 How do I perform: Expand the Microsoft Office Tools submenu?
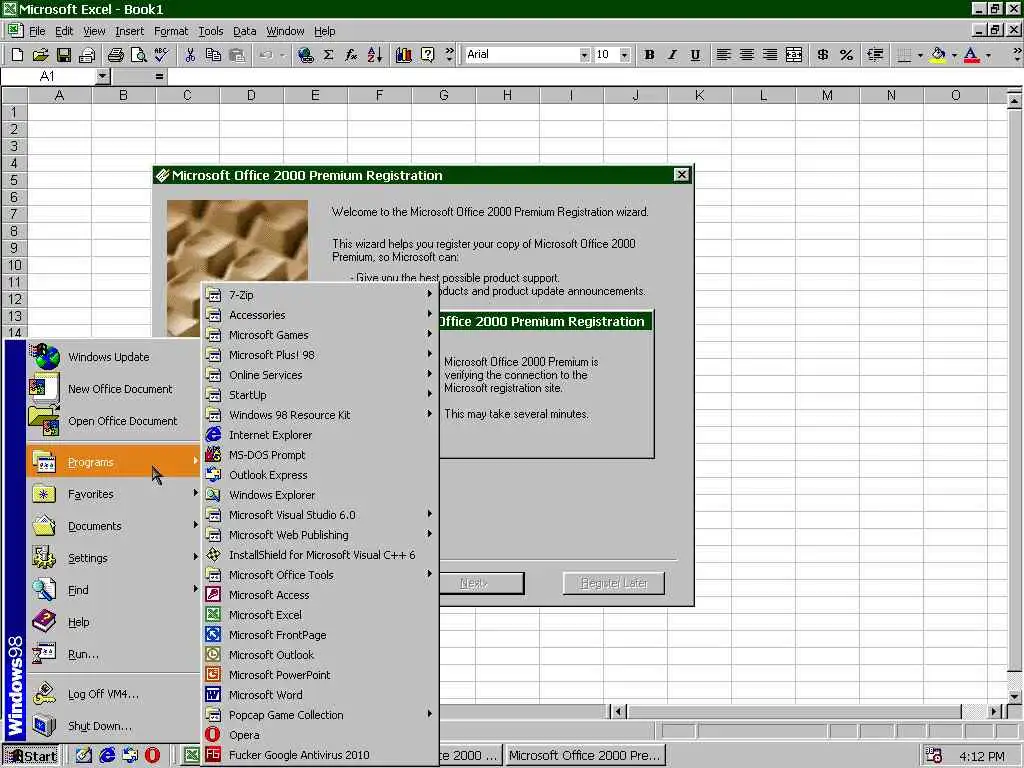[319, 575]
